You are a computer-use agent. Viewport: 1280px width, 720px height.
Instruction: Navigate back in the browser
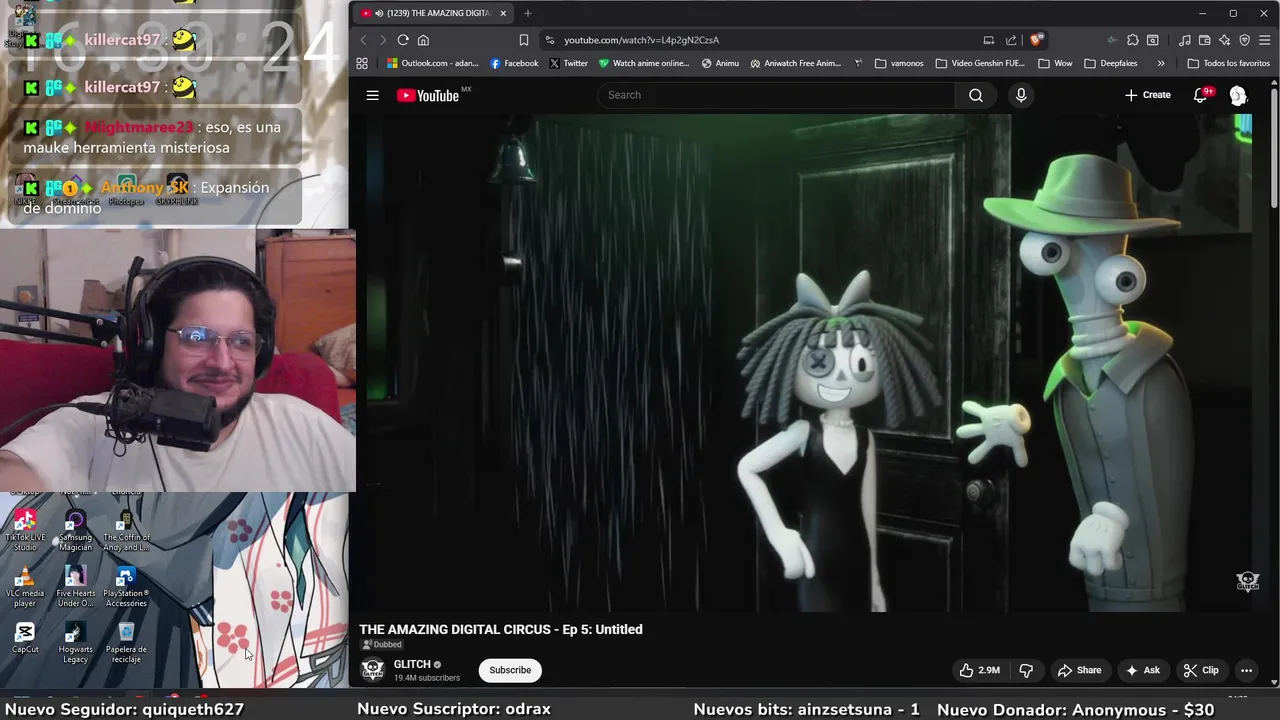(363, 40)
